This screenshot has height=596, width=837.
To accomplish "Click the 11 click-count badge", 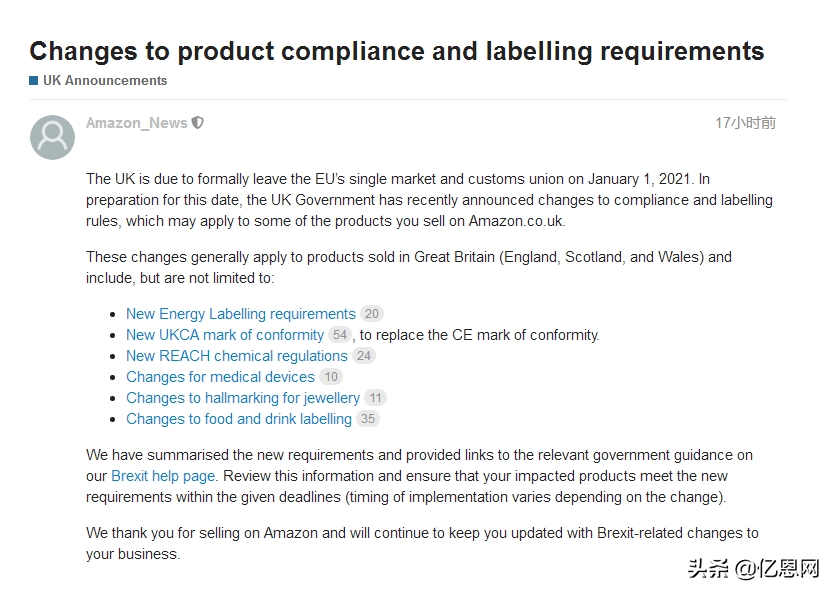I will tap(376, 398).
